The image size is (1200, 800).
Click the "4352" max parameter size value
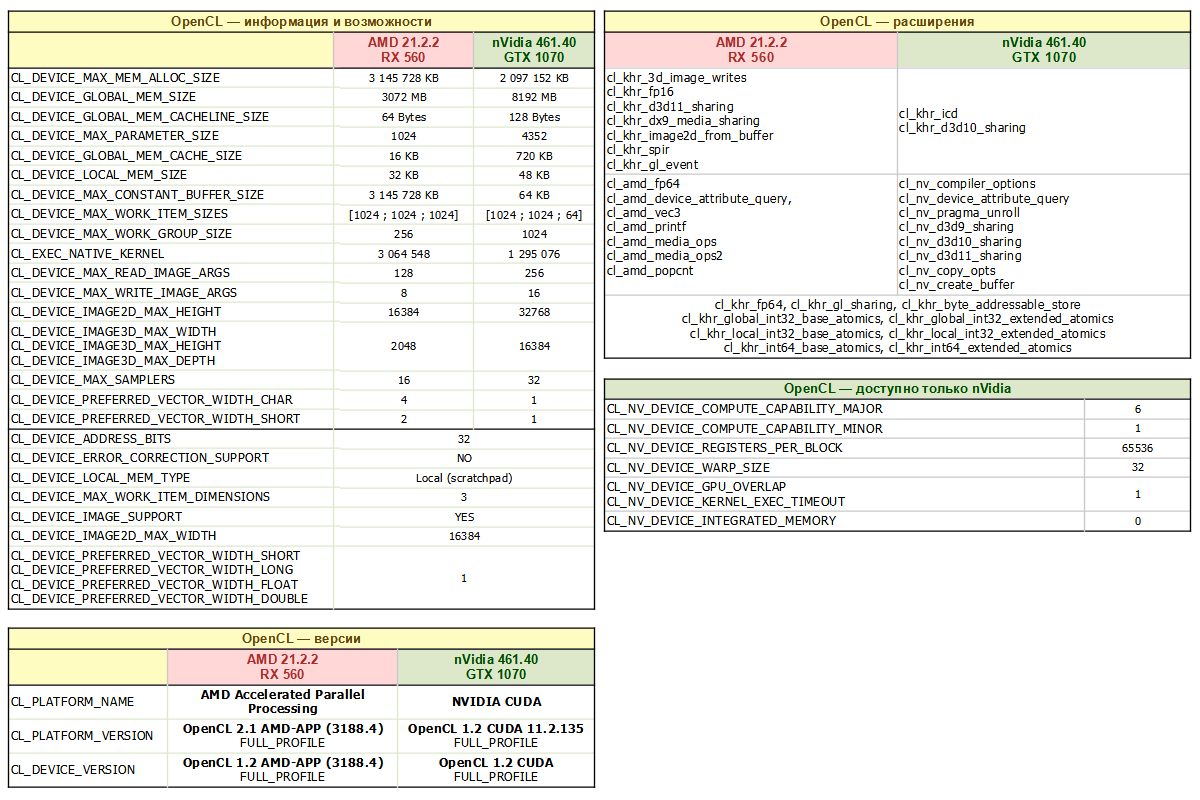point(534,136)
